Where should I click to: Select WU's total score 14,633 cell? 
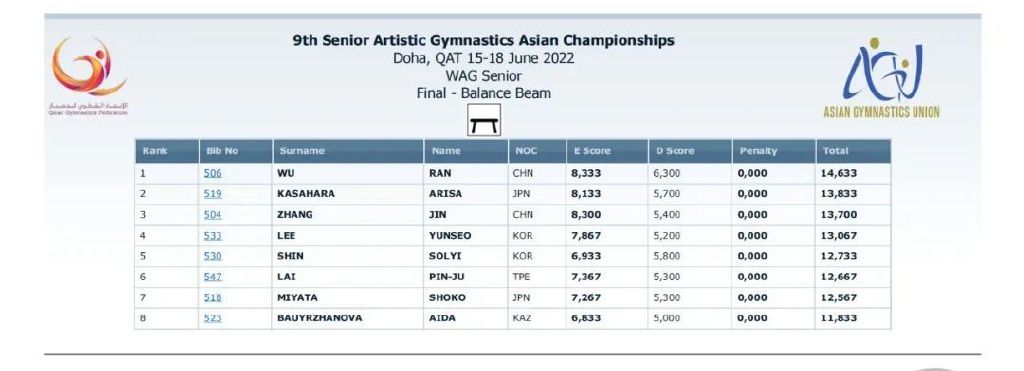click(x=853, y=173)
